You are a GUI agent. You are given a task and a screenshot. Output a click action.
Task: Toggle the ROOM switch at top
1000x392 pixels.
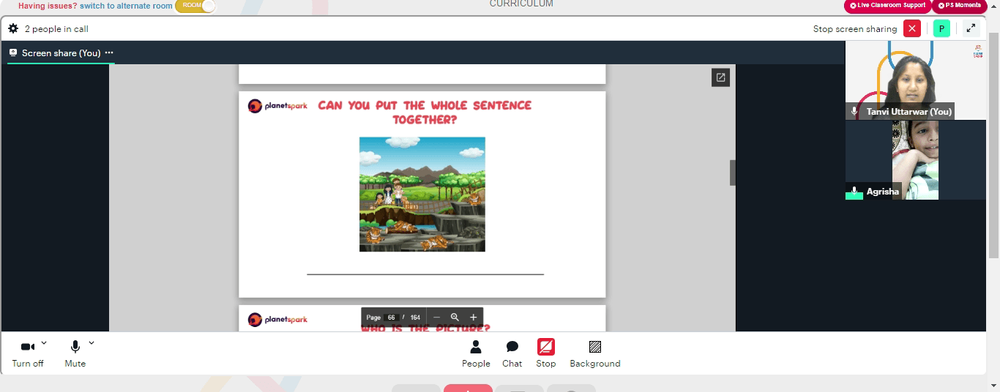(195, 6)
